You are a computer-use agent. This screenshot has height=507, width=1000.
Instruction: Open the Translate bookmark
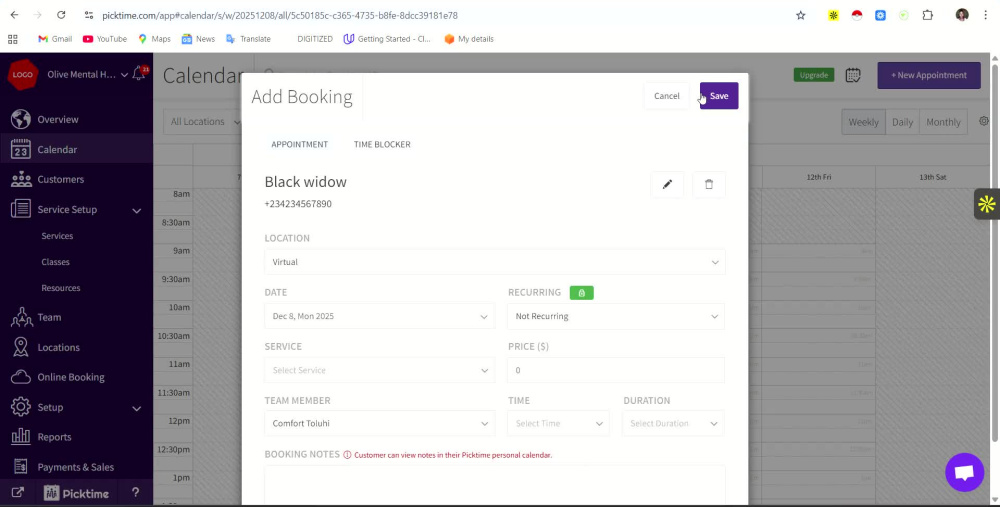(x=248, y=39)
